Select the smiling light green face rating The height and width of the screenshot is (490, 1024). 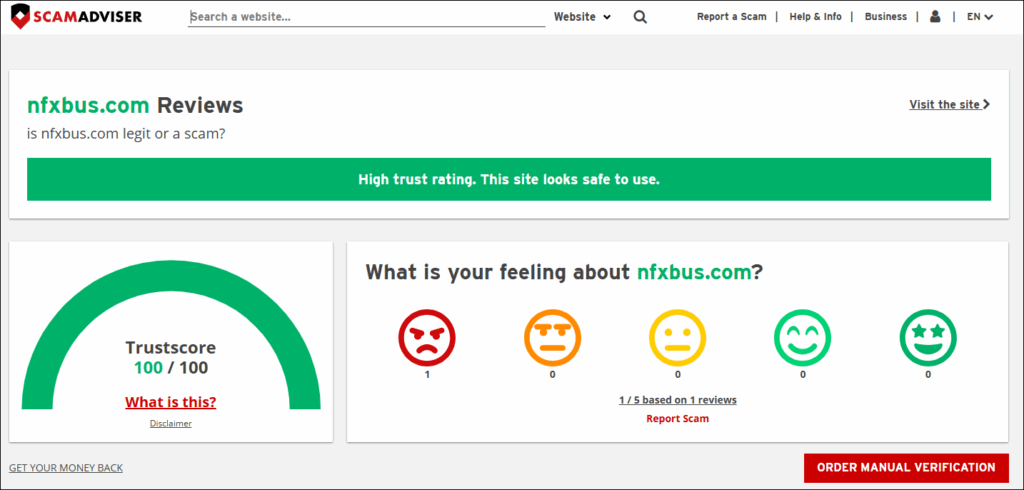803,337
